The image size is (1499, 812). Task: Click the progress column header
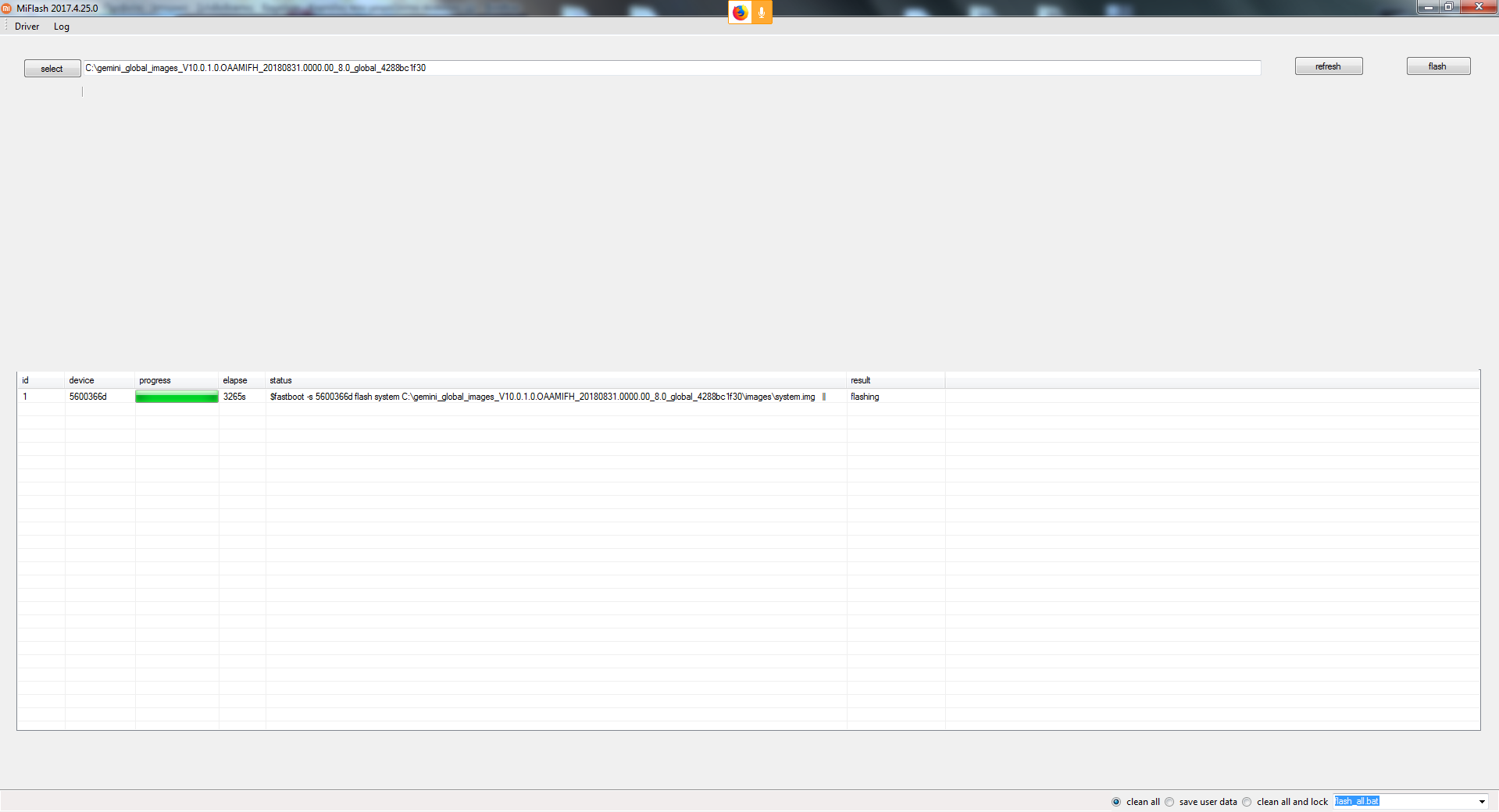coord(177,380)
